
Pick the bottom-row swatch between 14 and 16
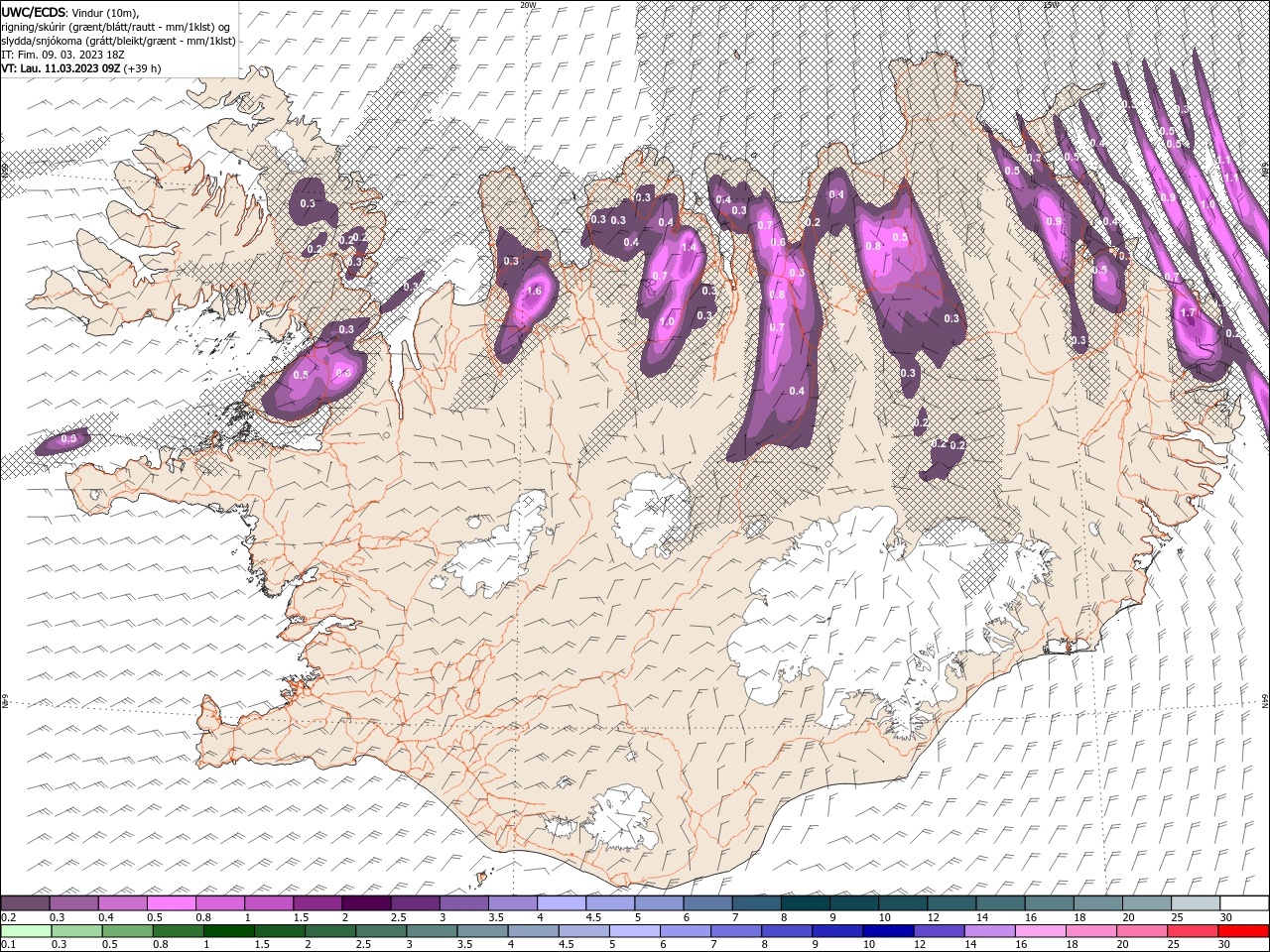(988, 931)
